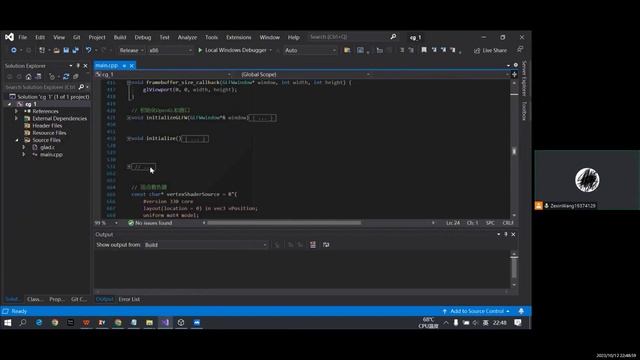The width and height of the screenshot is (640, 360).
Task: Click the split editor plus icon
Action: point(514,75)
